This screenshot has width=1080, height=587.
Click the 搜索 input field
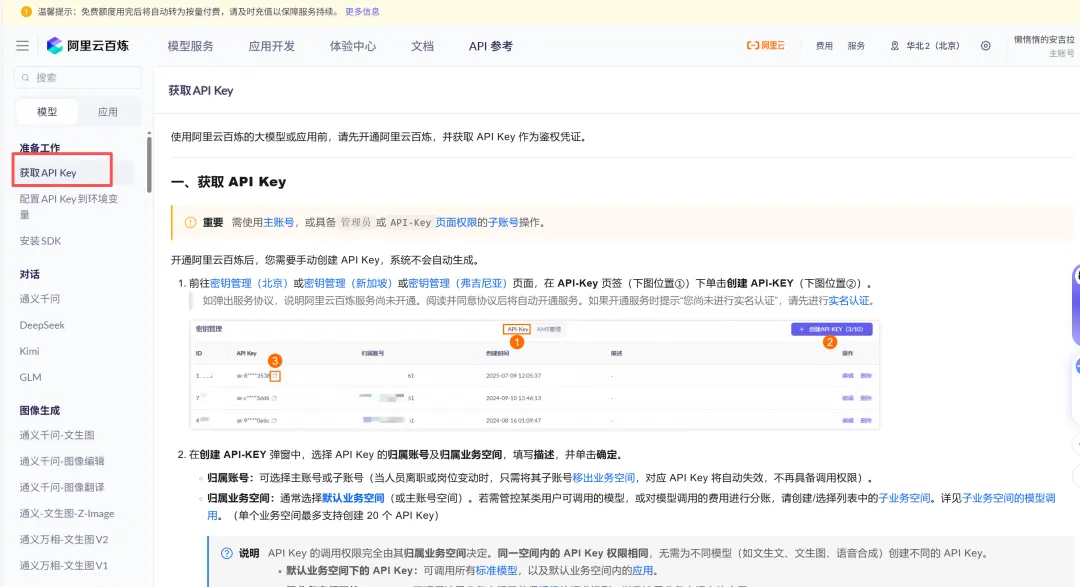tap(77, 78)
